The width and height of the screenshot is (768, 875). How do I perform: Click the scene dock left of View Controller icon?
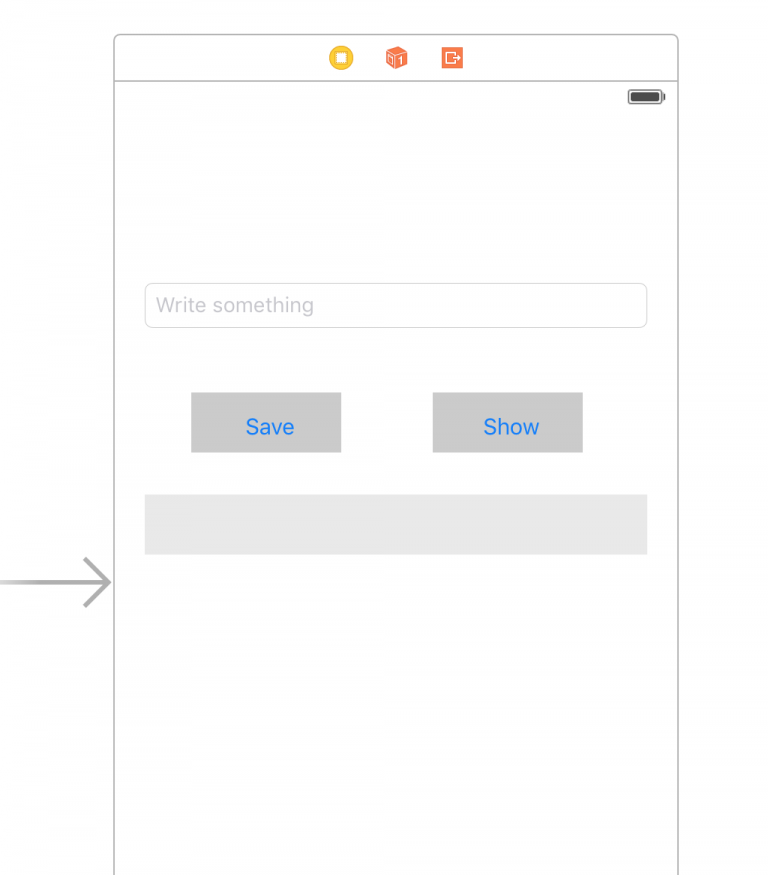pos(220,58)
